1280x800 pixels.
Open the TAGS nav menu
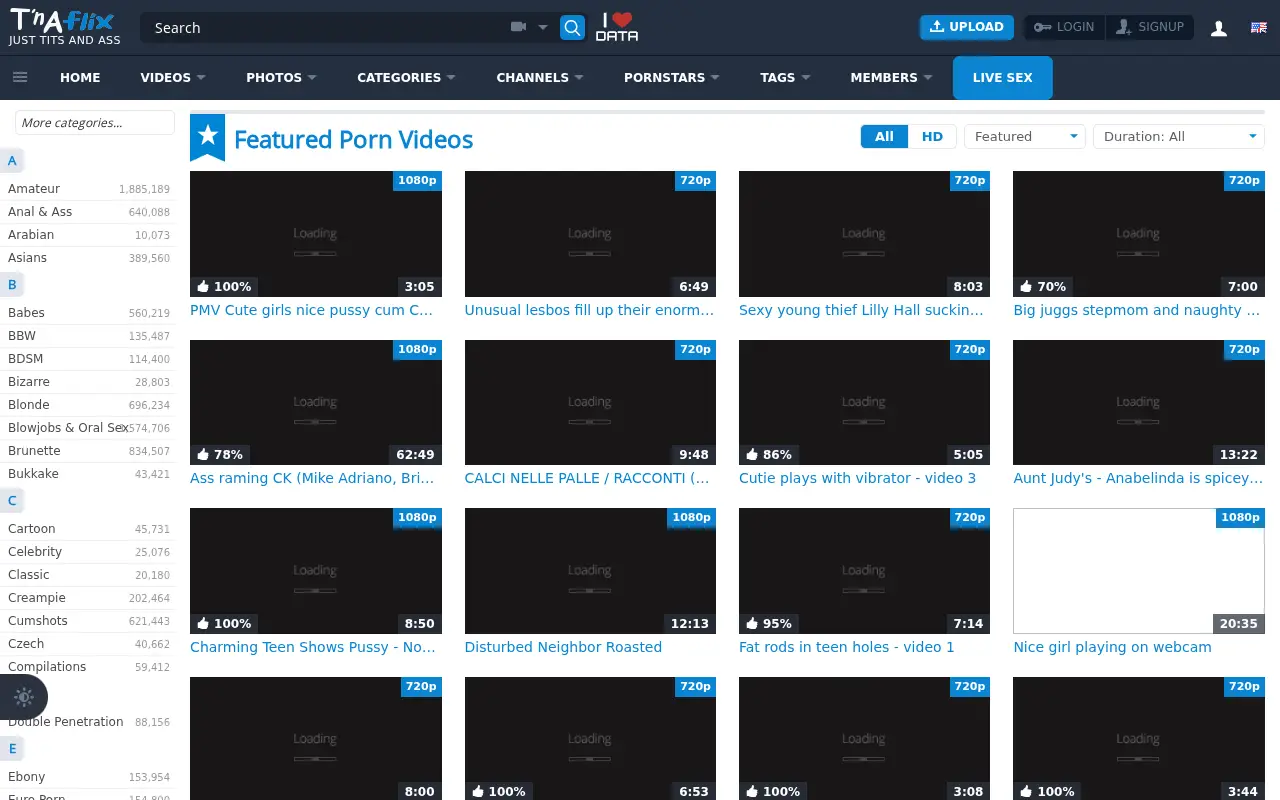click(x=785, y=77)
